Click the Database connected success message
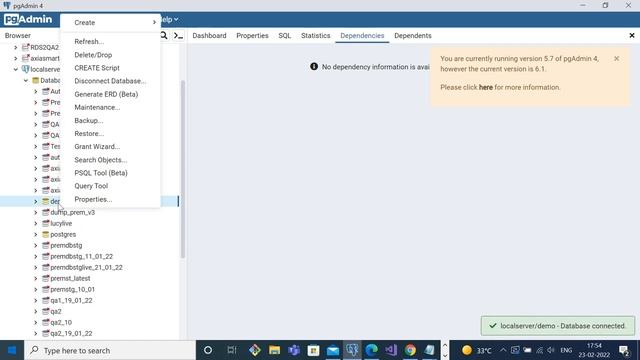Screen dimensions: 640x360 pos(558,326)
